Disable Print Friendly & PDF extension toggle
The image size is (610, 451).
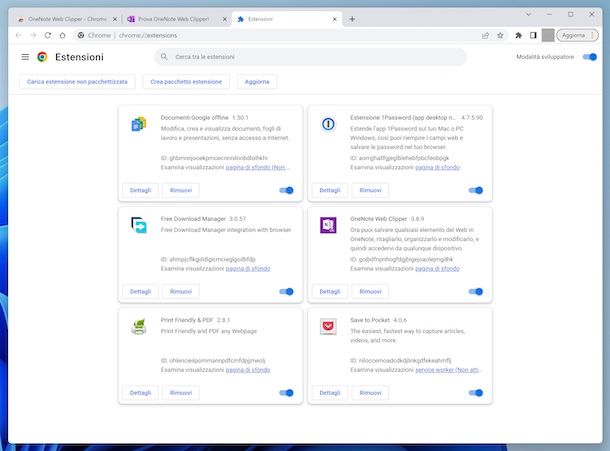[x=286, y=393]
